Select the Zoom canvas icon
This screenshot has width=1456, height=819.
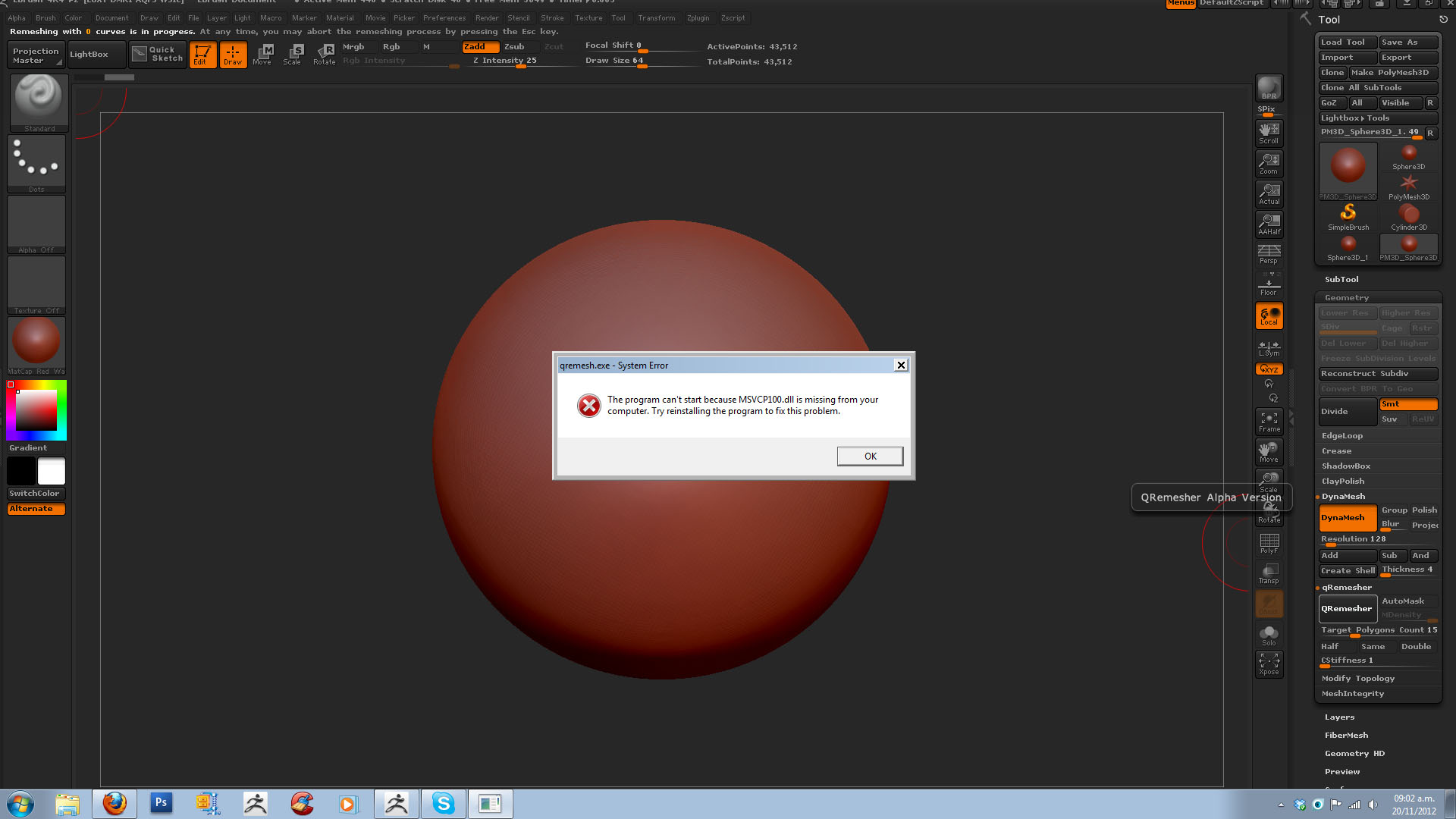(1269, 163)
